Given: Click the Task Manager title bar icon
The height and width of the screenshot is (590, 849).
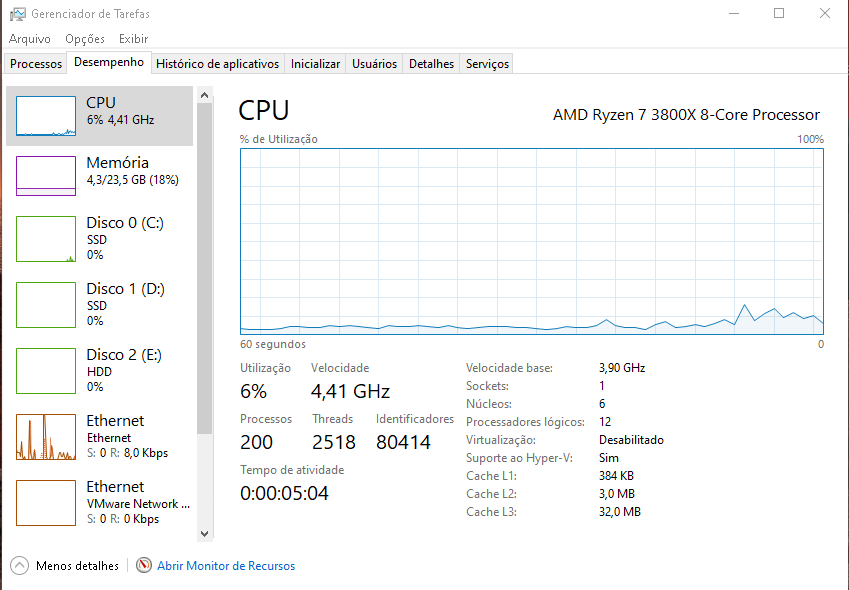Looking at the screenshot, I should coord(17,14).
